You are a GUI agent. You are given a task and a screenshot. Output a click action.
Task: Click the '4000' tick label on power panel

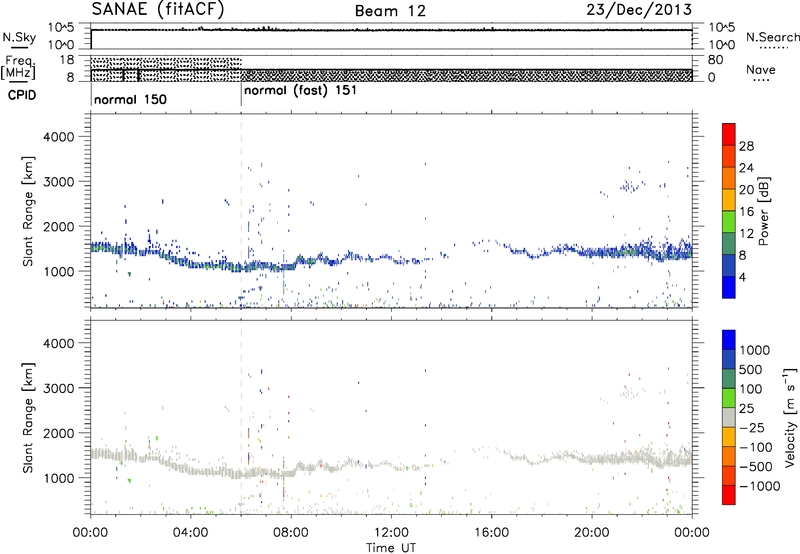(58, 137)
